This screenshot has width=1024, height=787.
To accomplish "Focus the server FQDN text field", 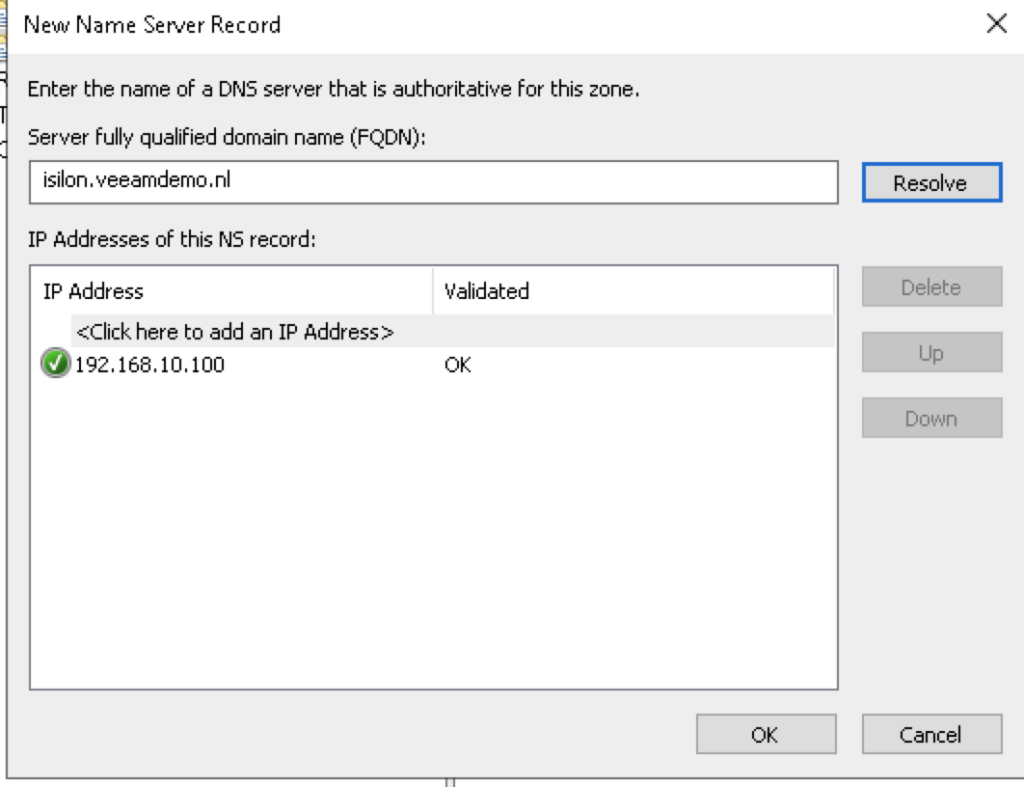I will pyautogui.click(x=433, y=182).
